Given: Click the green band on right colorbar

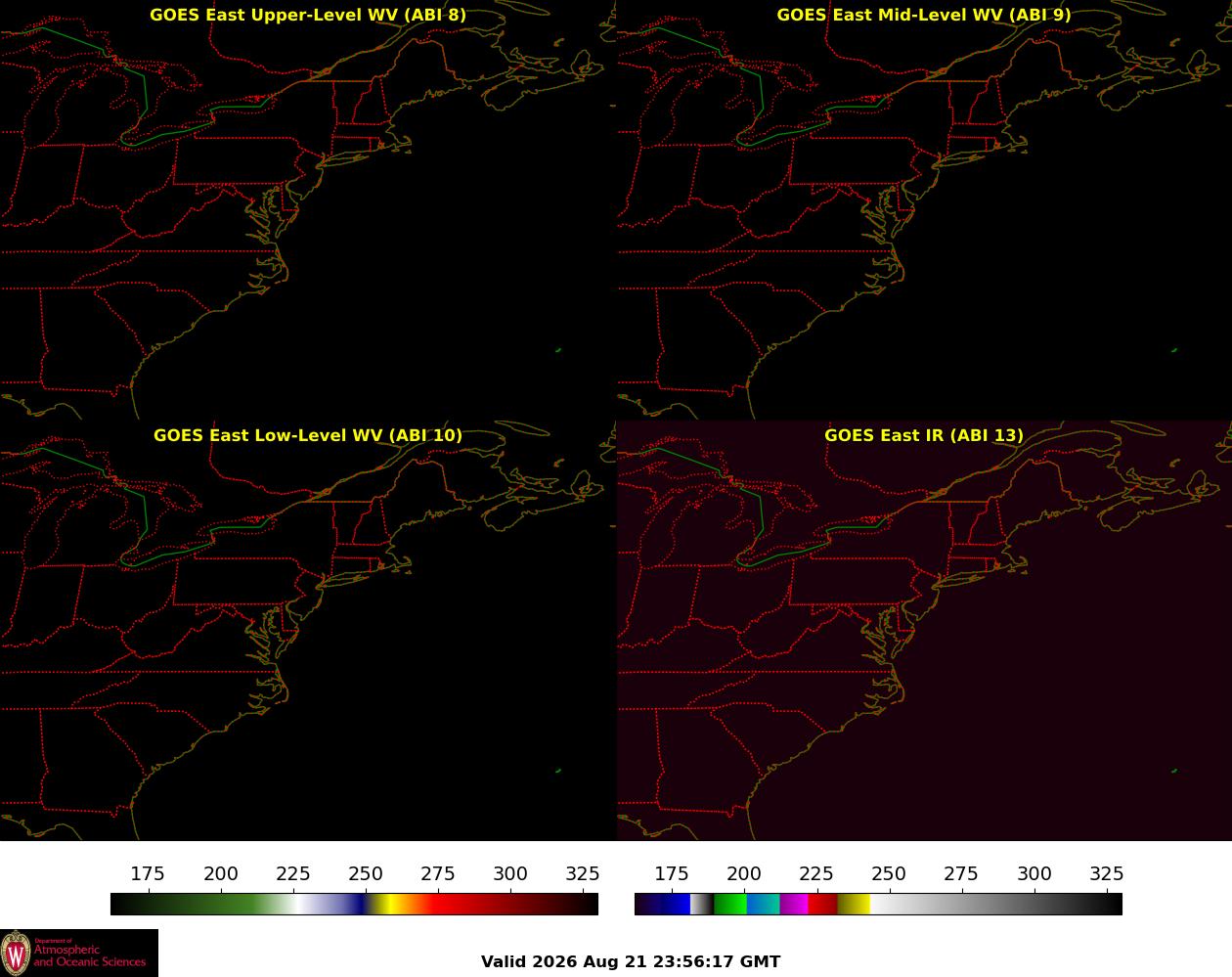Looking at the screenshot, I should [x=729, y=905].
